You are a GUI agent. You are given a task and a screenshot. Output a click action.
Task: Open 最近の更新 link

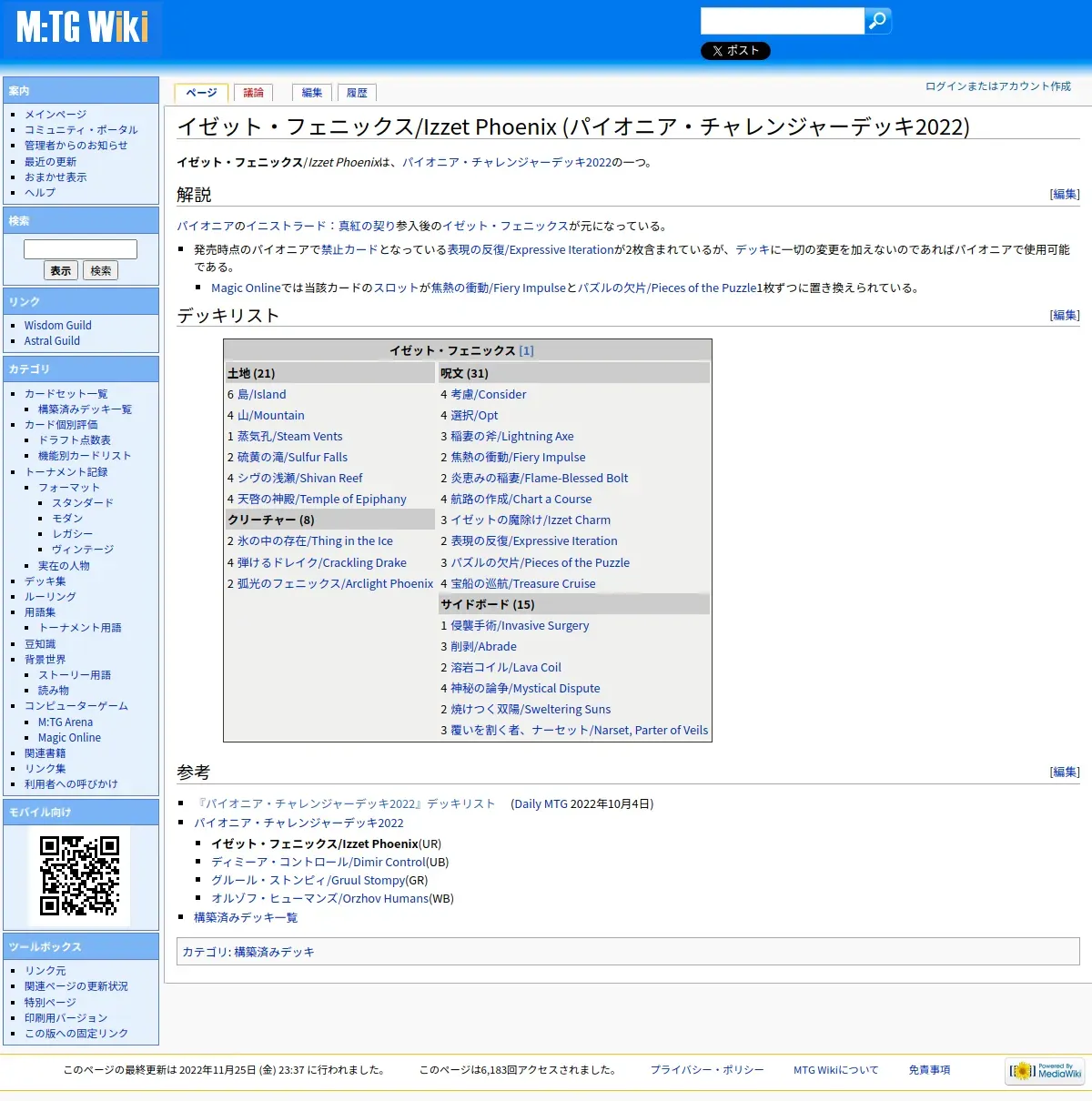coord(50,162)
